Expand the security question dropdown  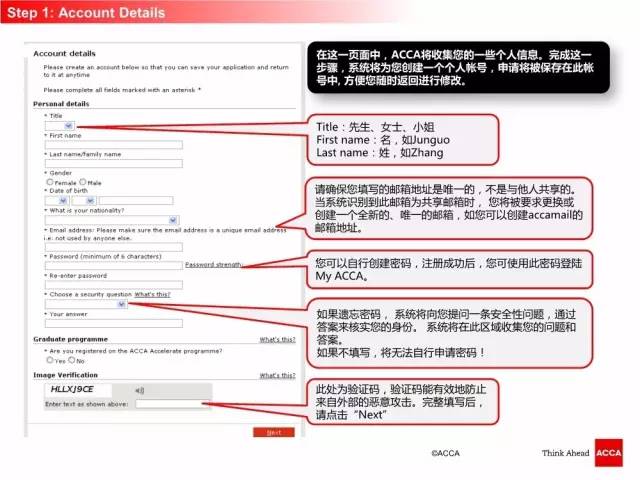click(x=86, y=304)
